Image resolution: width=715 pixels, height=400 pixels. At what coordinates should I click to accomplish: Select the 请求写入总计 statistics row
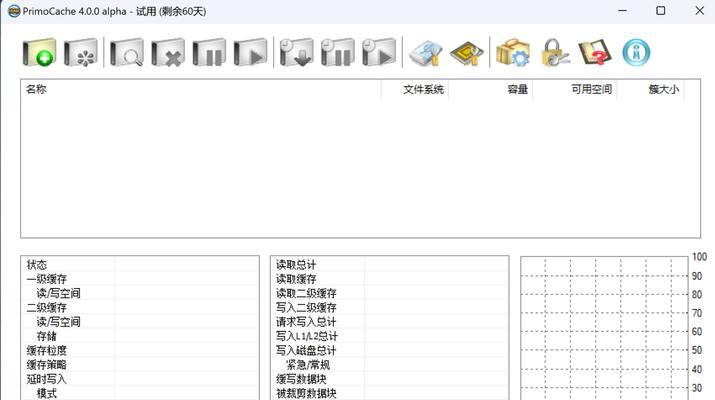click(390, 322)
